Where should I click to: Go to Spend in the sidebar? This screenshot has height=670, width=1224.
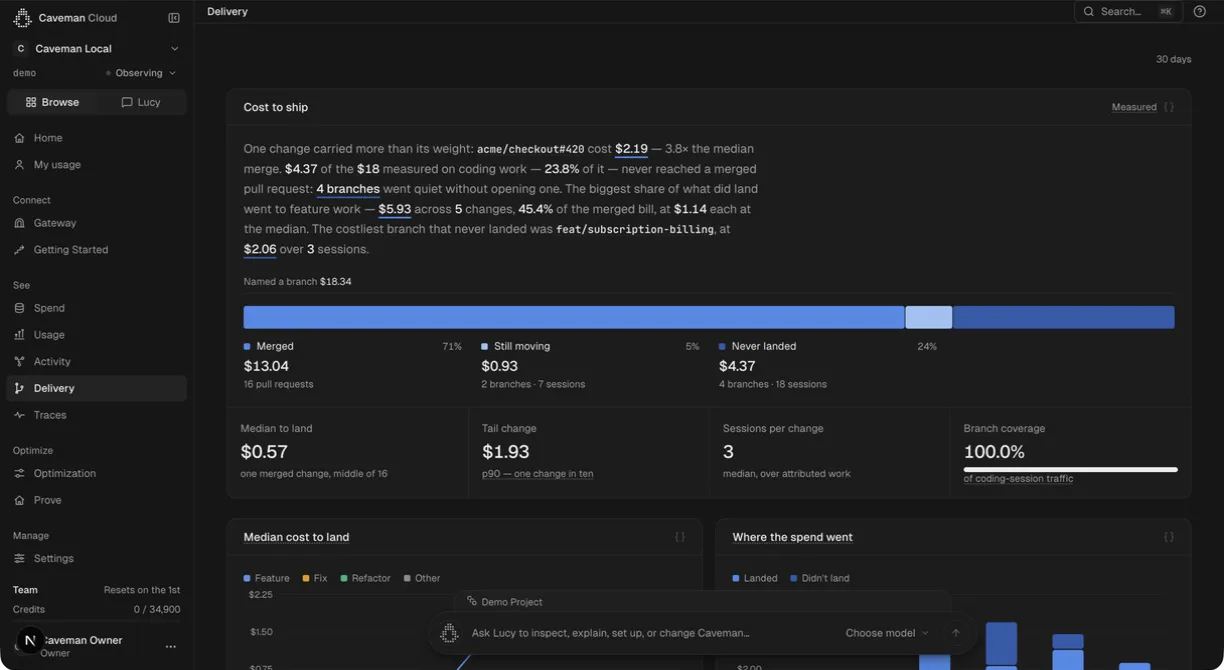[97, 308]
